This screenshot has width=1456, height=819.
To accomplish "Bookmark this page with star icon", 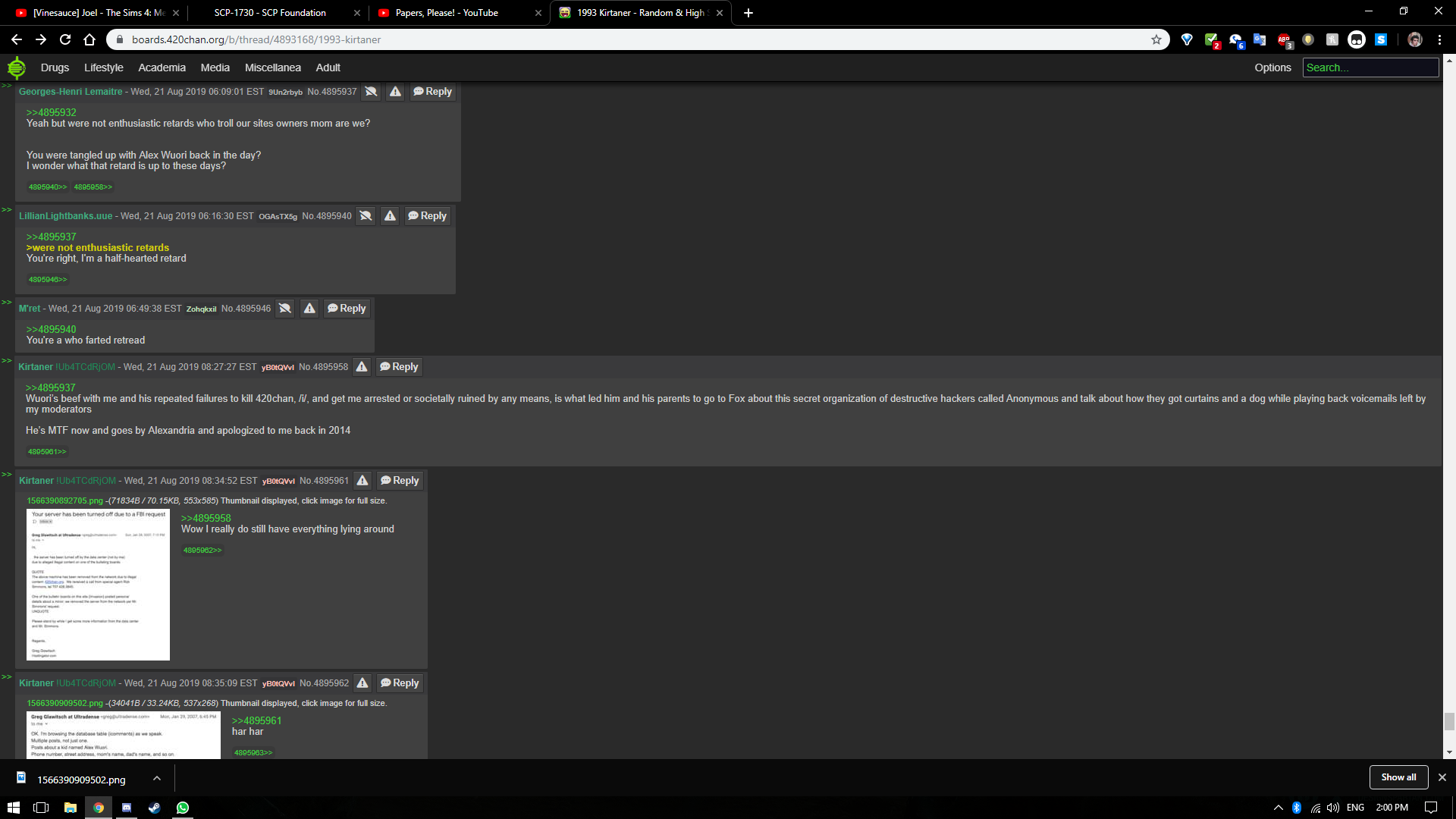I will click(x=1156, y=39).
